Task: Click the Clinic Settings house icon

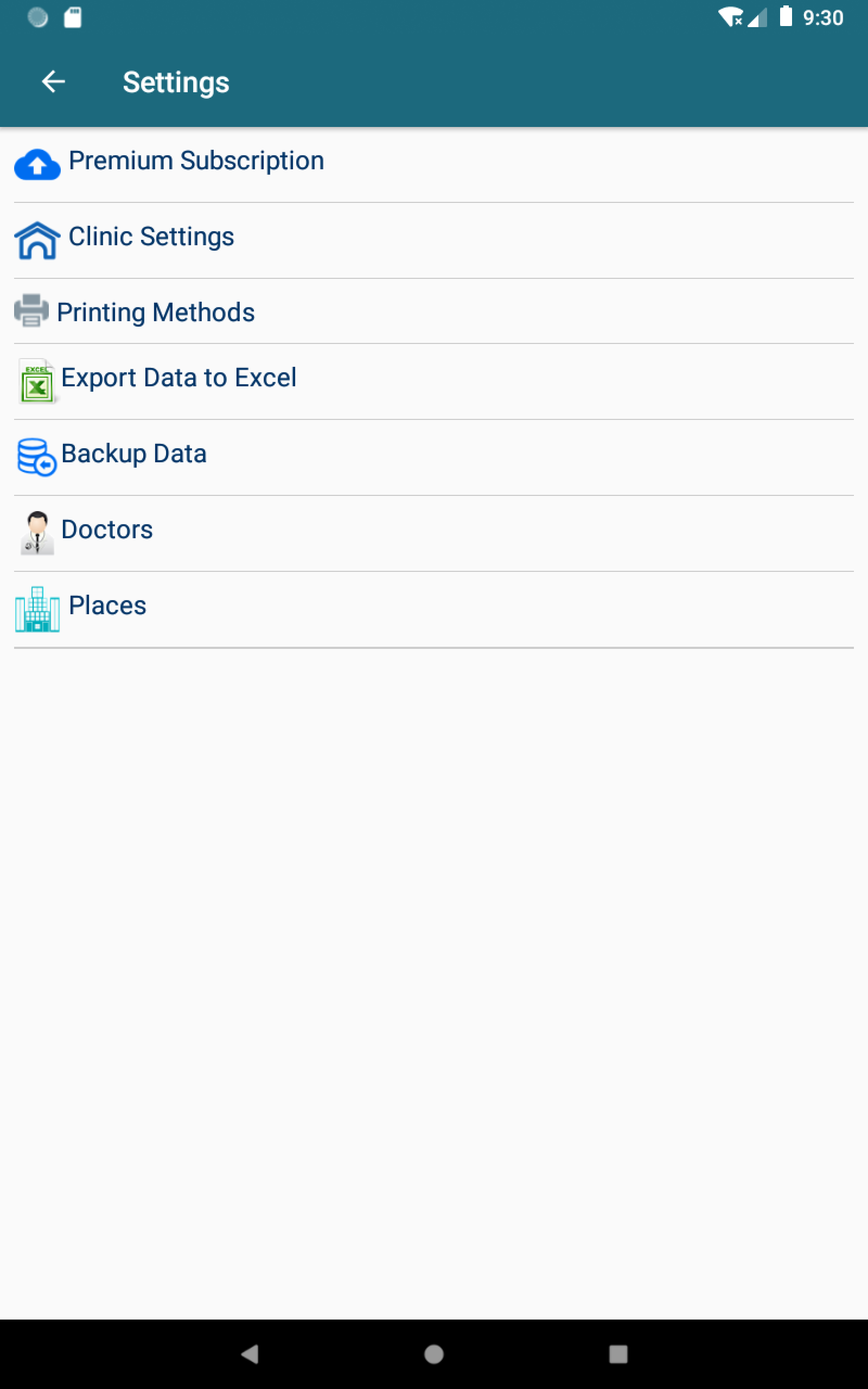Action: [37, 241]
